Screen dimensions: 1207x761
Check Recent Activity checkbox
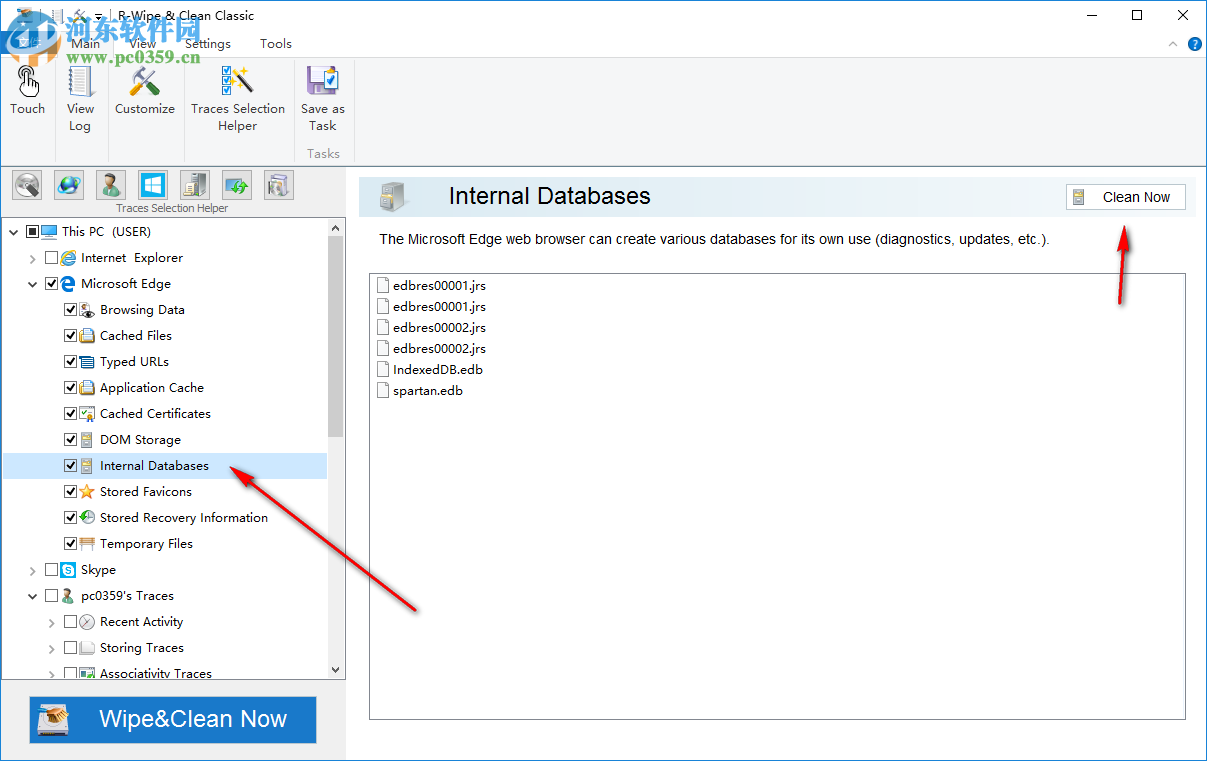(71, 622)
